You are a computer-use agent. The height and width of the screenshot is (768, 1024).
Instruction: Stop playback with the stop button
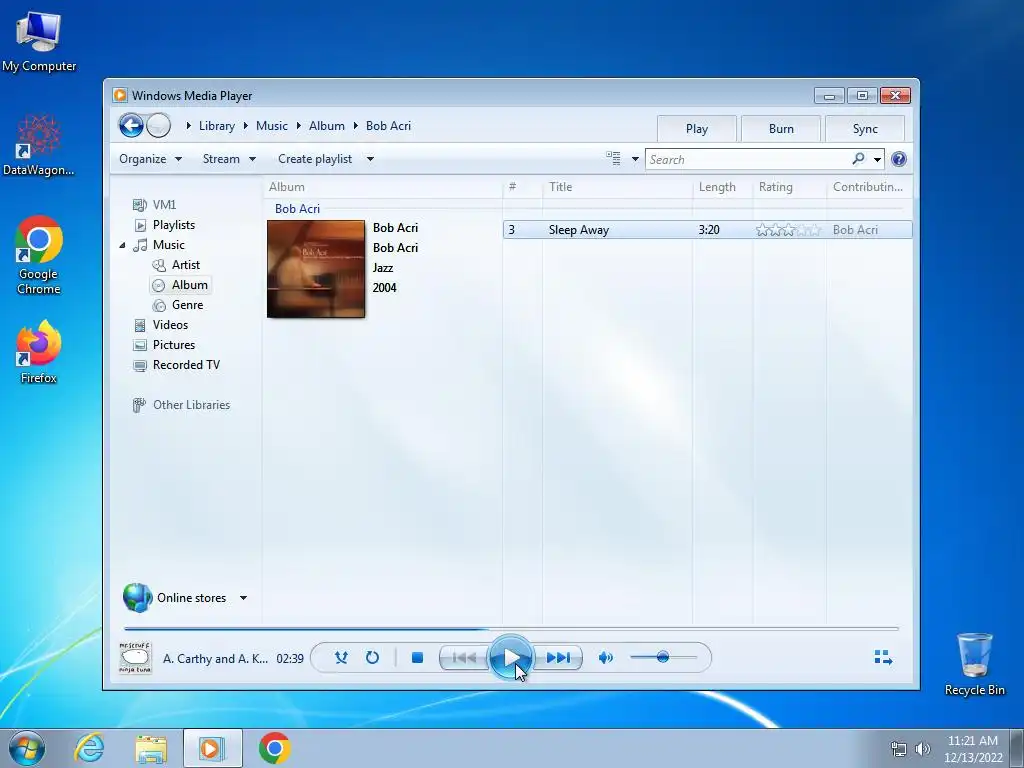click(x=417, y=658)
